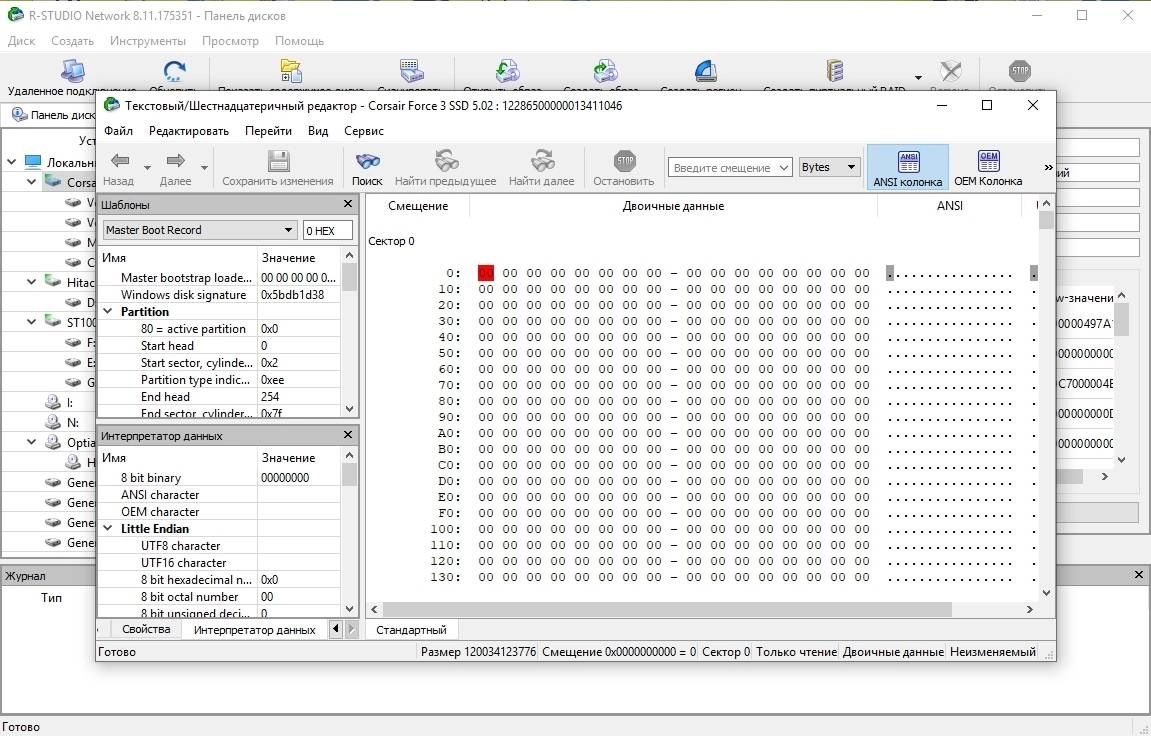Image resolution: width=1151 pixels, height=736 pixels.
Task: Click the Back (Назад) arrow icon
Action: pos(119,161)
